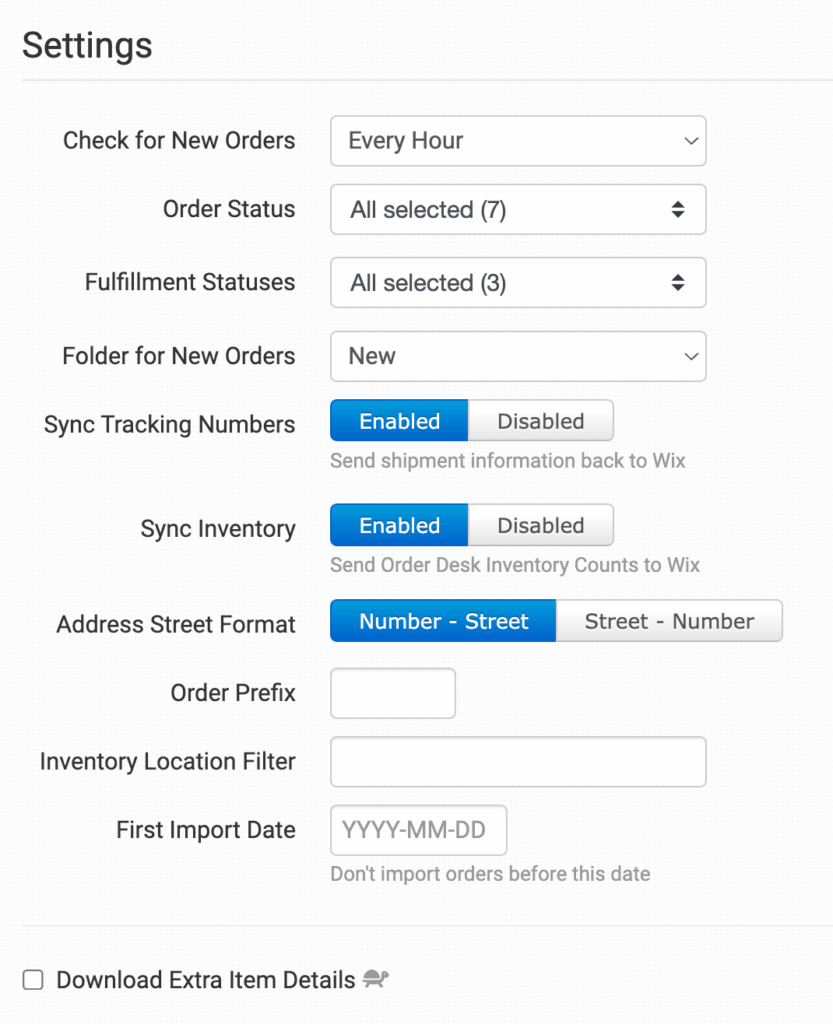Viewport: 833px width, 1024px height.
Task: Select Street - Number address format
Action: click(669, 622)
